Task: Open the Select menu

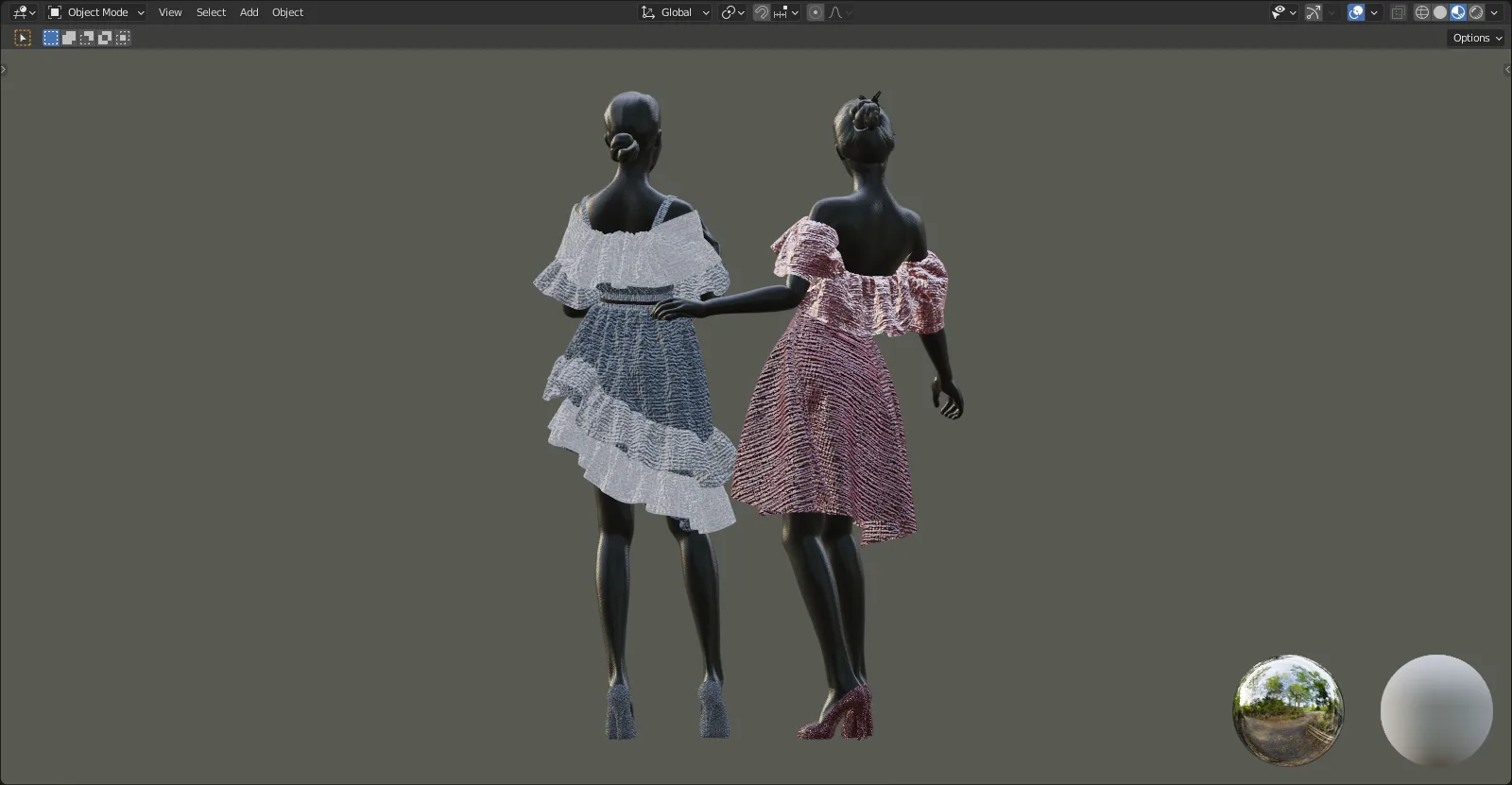Action: (x=211, y=12)
